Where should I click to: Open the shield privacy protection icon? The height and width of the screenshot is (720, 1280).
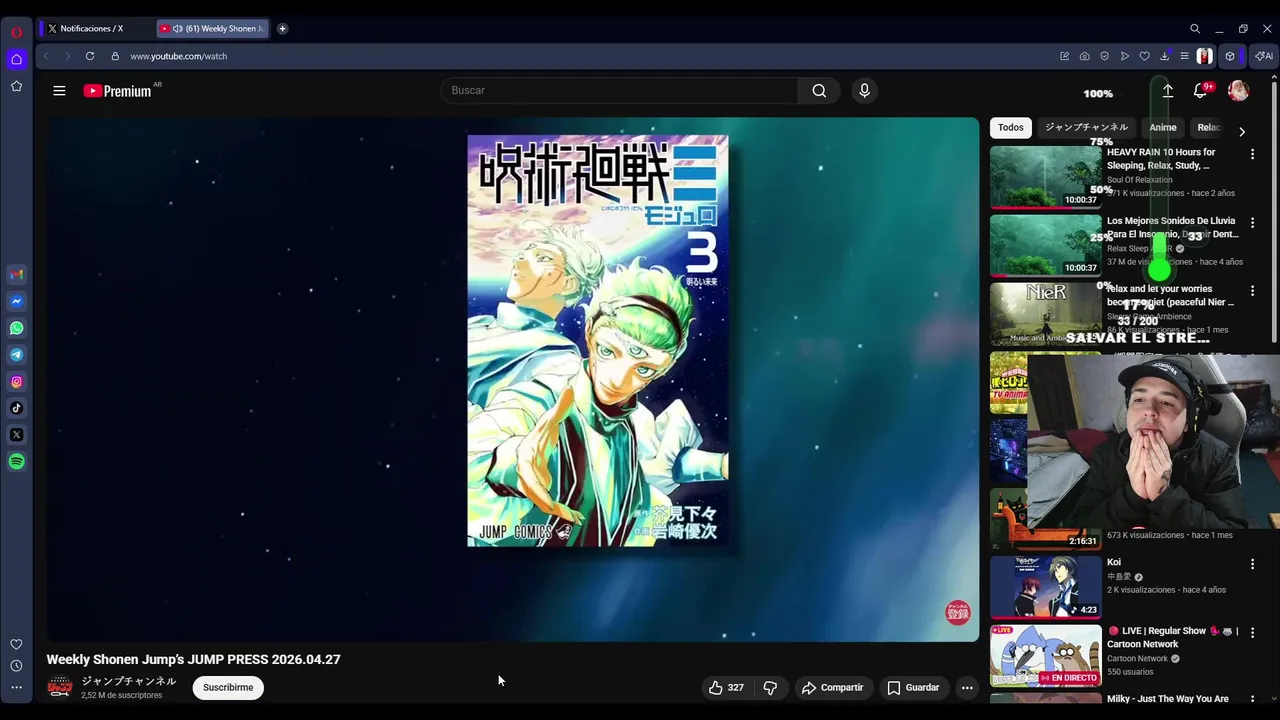[x=1104, y=56]
